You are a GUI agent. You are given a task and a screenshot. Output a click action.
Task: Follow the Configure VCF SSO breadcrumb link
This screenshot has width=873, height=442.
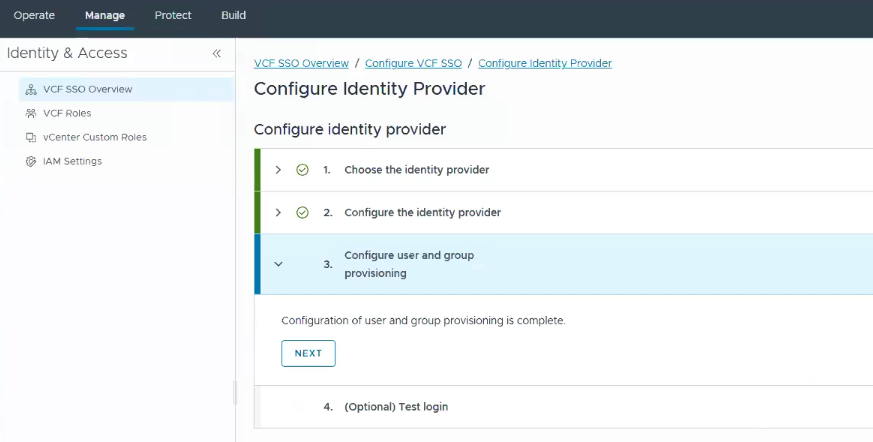[x=414, y=63]
